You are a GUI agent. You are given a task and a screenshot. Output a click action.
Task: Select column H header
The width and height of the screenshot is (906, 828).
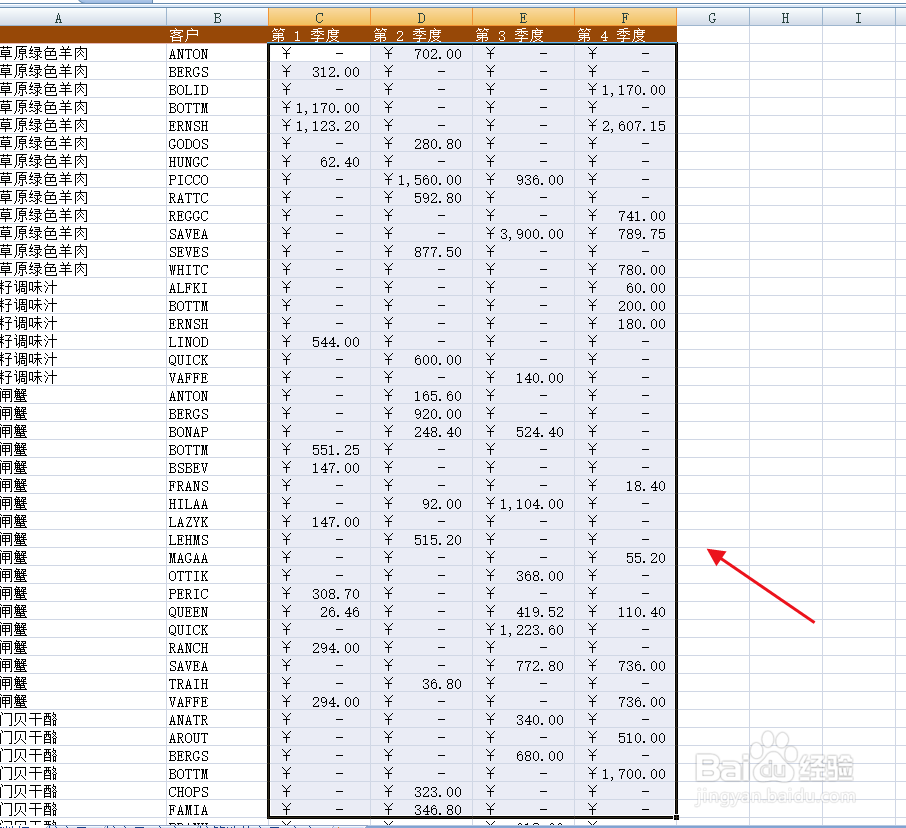pyautogui.click(x=785, y=17)
